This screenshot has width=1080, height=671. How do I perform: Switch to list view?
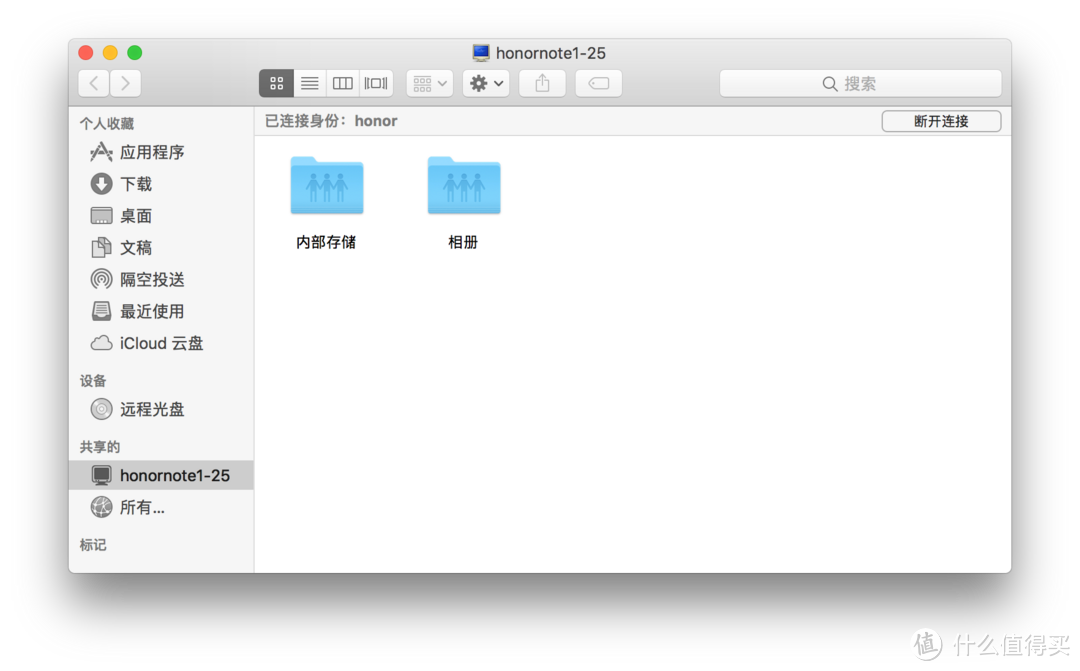point(310,83)
